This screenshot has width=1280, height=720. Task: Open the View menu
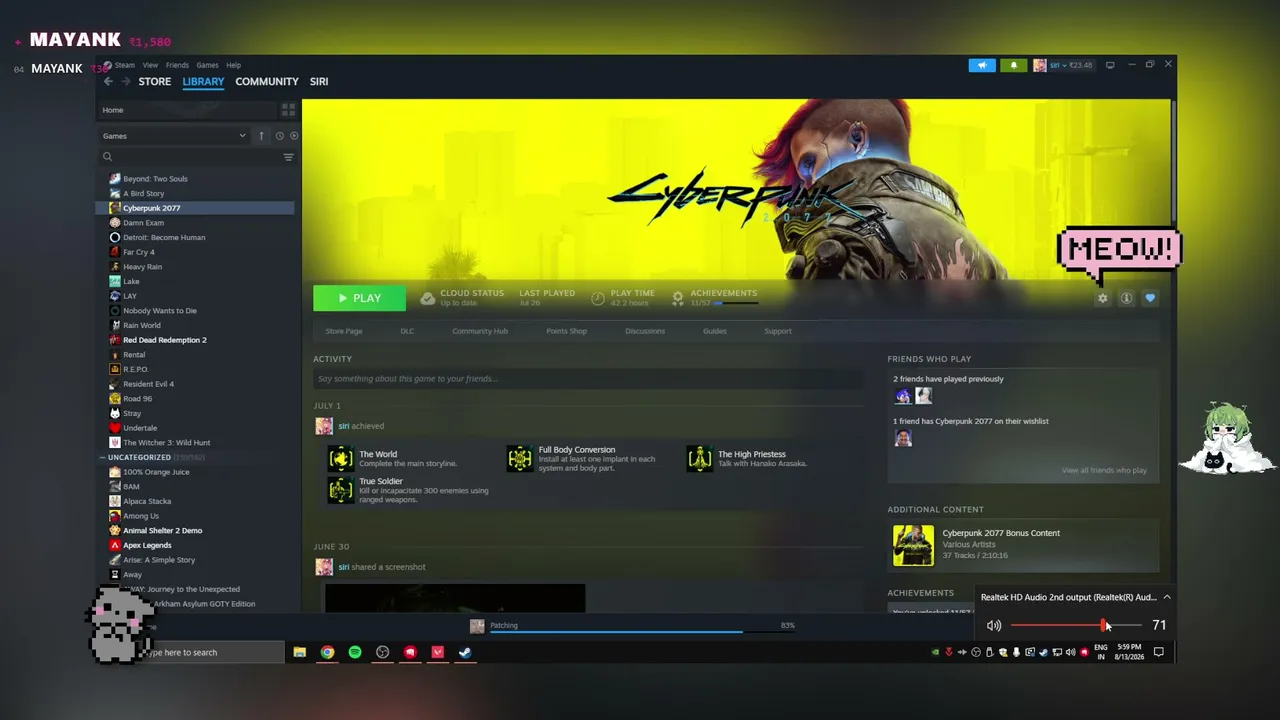click(x=150, y=65)
